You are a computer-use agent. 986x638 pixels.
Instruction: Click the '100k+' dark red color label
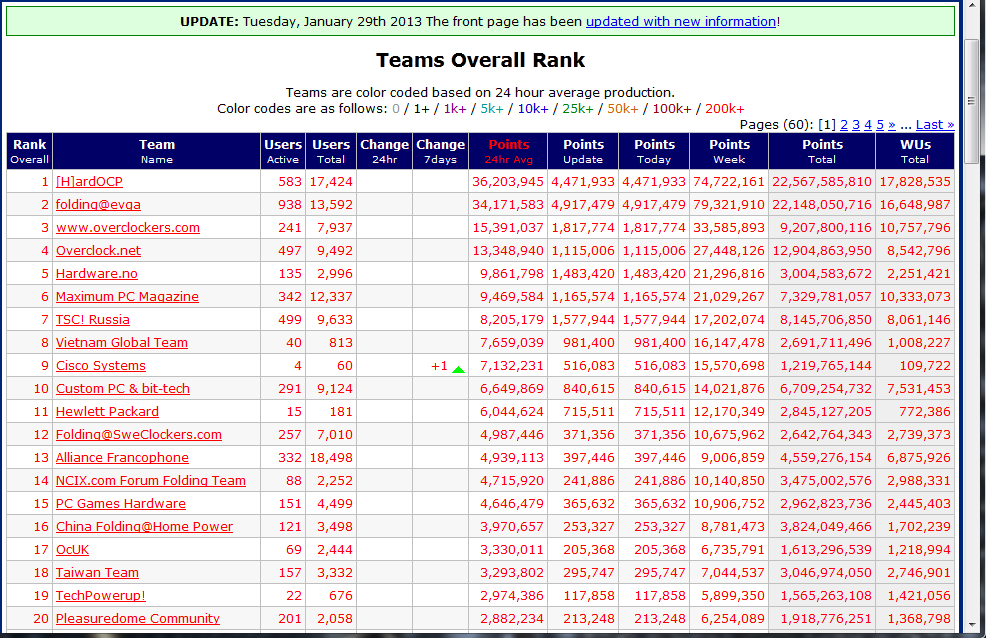(x=672, y=109)
